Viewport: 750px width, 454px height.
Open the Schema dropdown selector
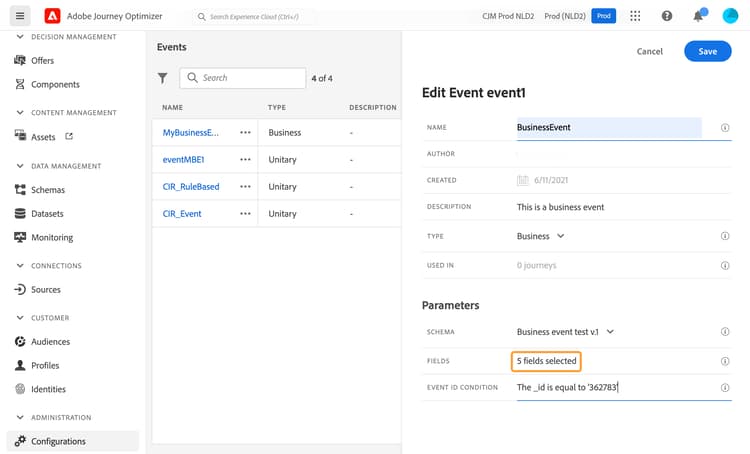click(x=566, y=332)
